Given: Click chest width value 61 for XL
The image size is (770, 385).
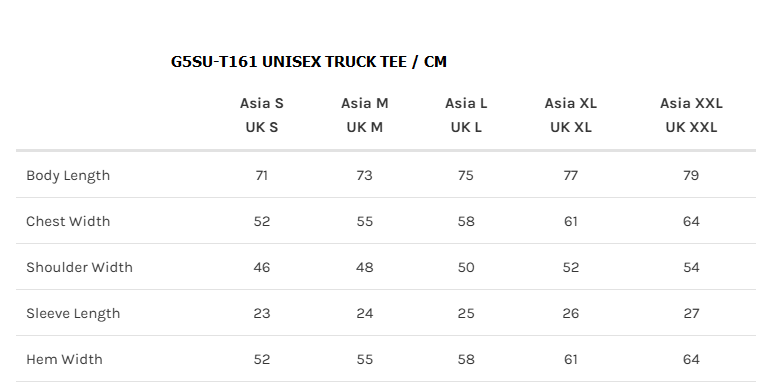Looking at the screenshot, I should (571, 221).
